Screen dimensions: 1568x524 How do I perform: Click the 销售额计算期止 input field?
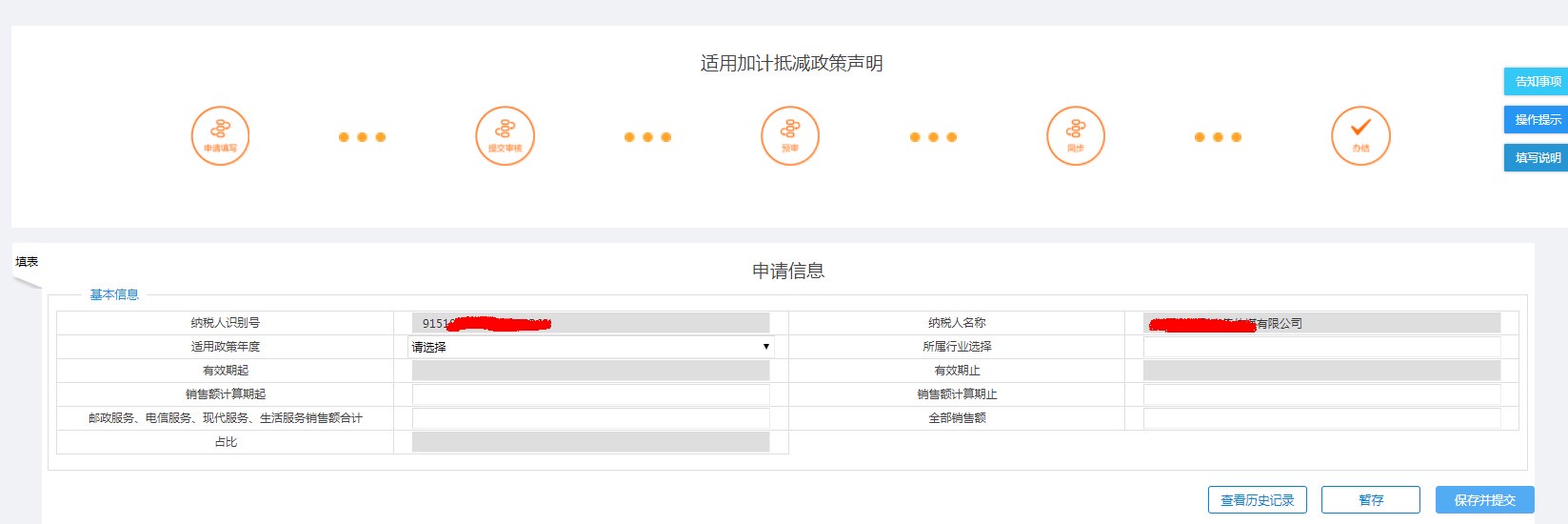tap(1321, 394)
